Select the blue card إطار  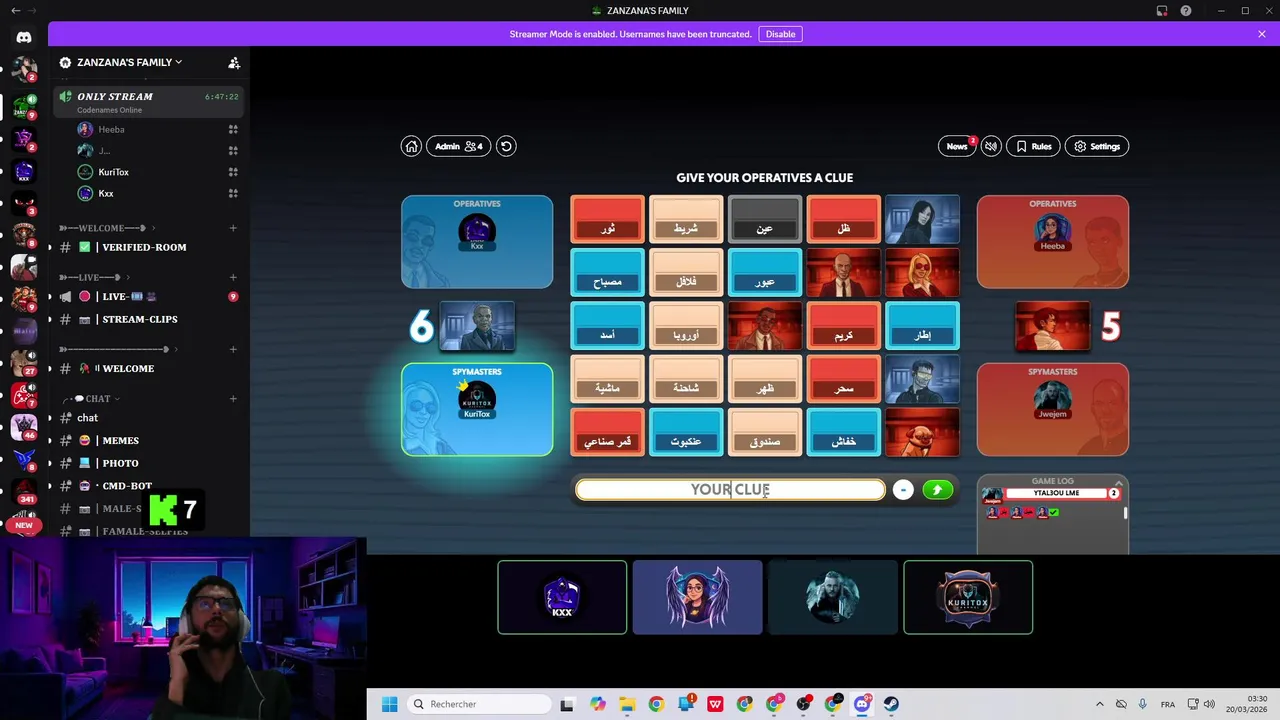point(923,326)
